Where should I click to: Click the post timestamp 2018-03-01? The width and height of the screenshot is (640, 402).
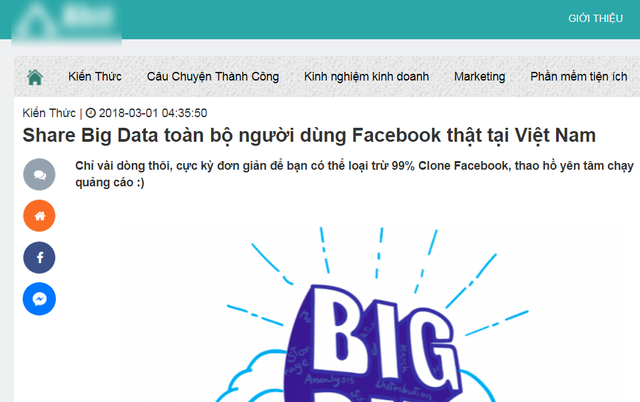click(x=153, y=113)
